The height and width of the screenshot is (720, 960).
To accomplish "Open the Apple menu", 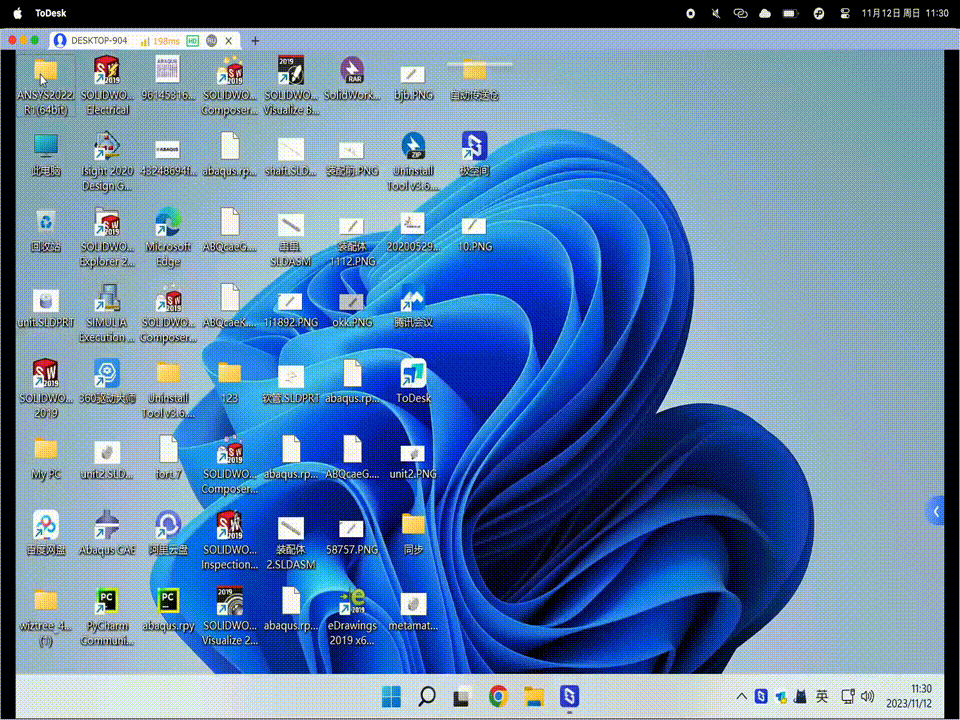I will click(x=18, y=13).
